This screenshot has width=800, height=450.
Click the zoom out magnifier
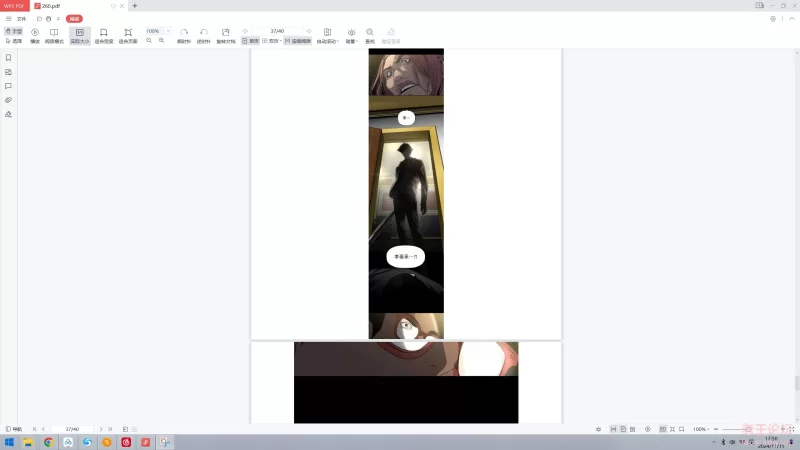(149, 40)
